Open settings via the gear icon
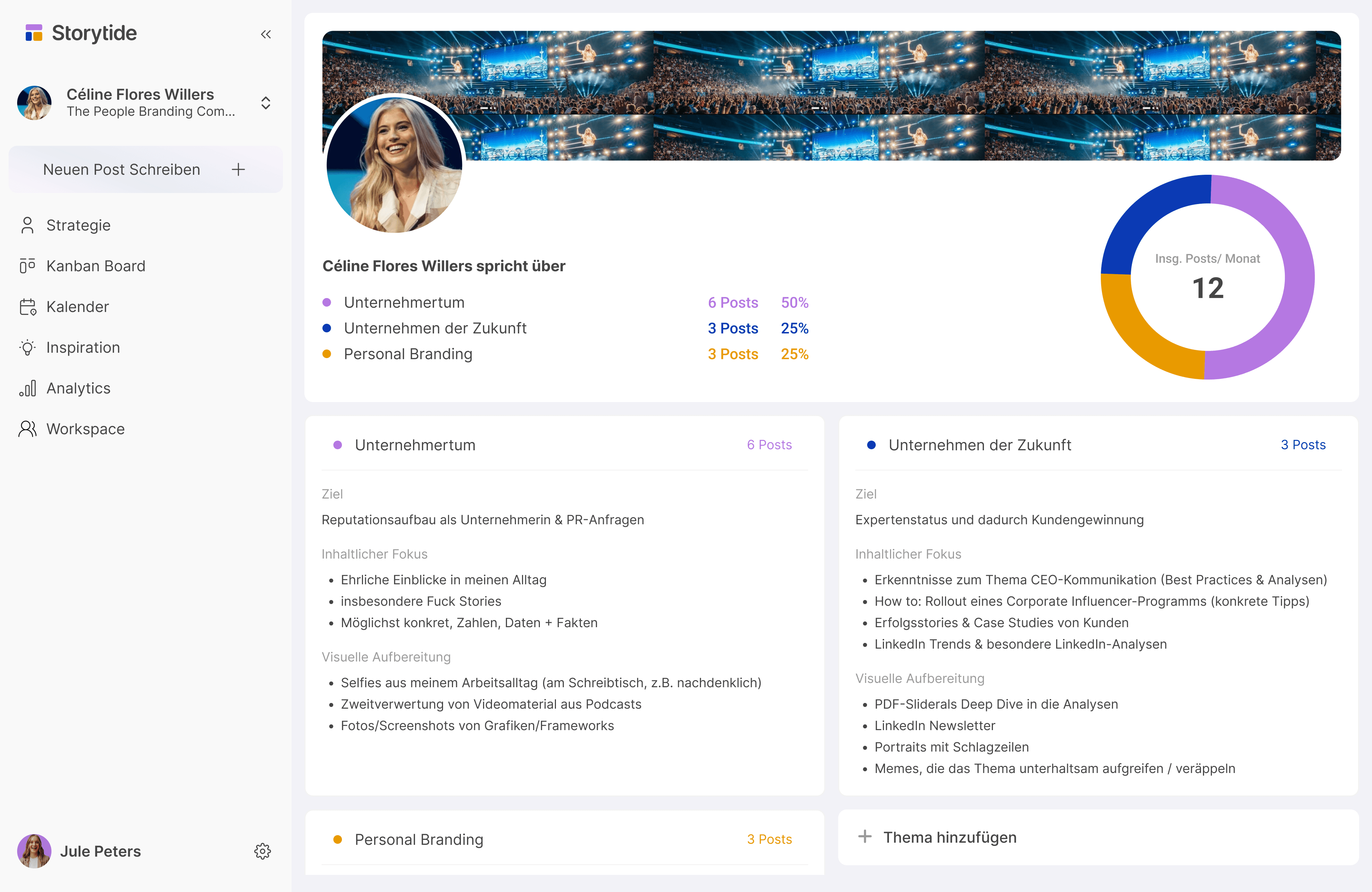The height and width of the screenshot is (892, 1372). coord(262,851)
